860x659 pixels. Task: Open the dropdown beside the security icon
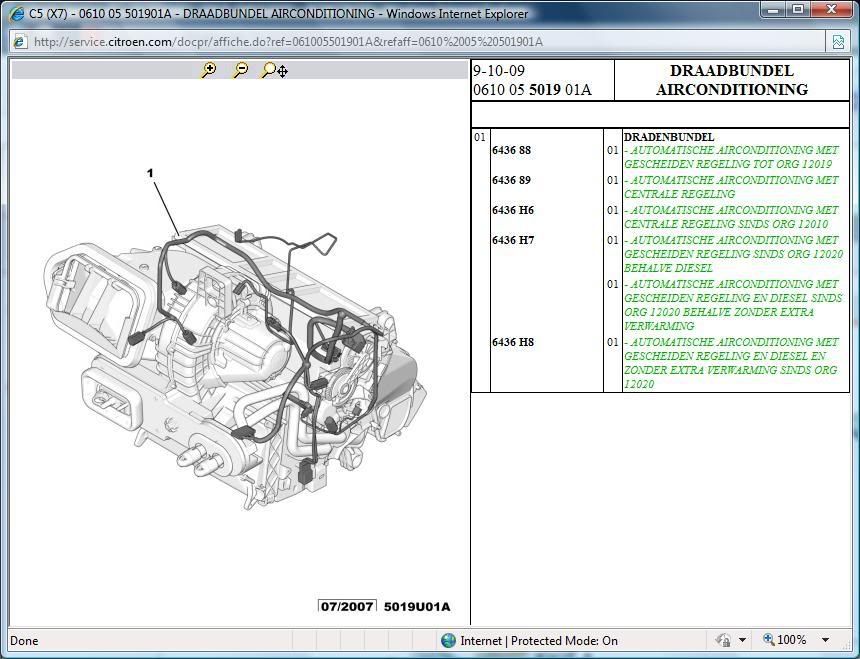pos(742,640)
